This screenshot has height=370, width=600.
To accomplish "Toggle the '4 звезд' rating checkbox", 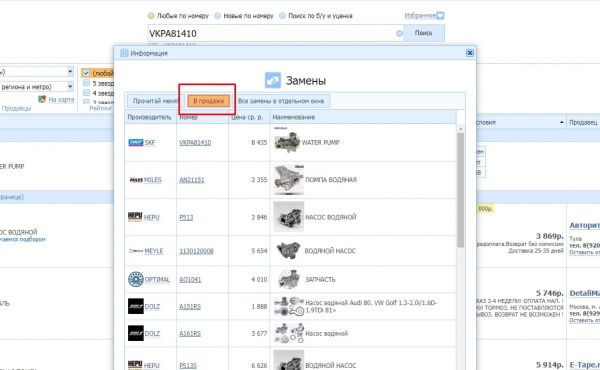I will click(x=86, y=93).
